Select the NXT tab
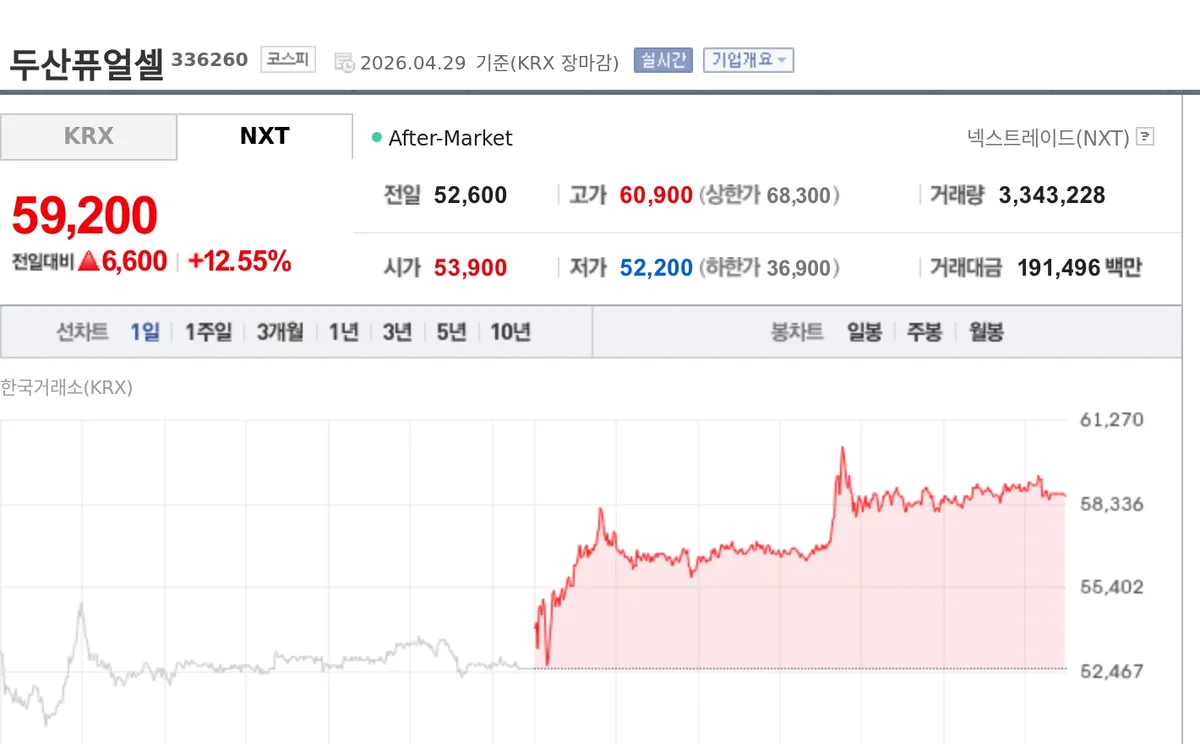1200x744 pixels. point(265,136)
